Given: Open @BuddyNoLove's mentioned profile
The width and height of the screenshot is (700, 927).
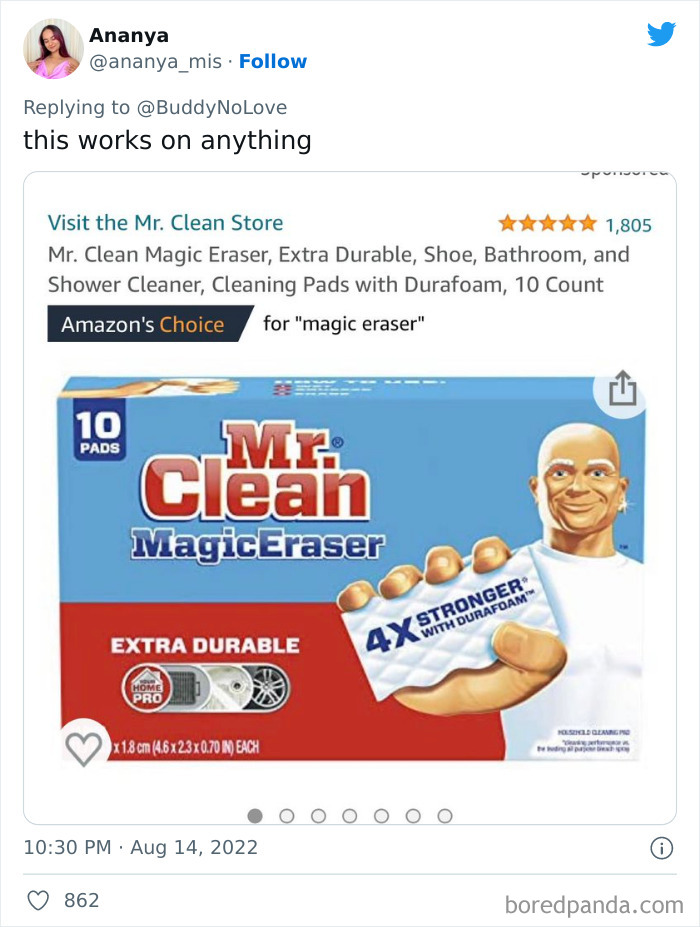Looking at the screenshot, I should (212, 108).
